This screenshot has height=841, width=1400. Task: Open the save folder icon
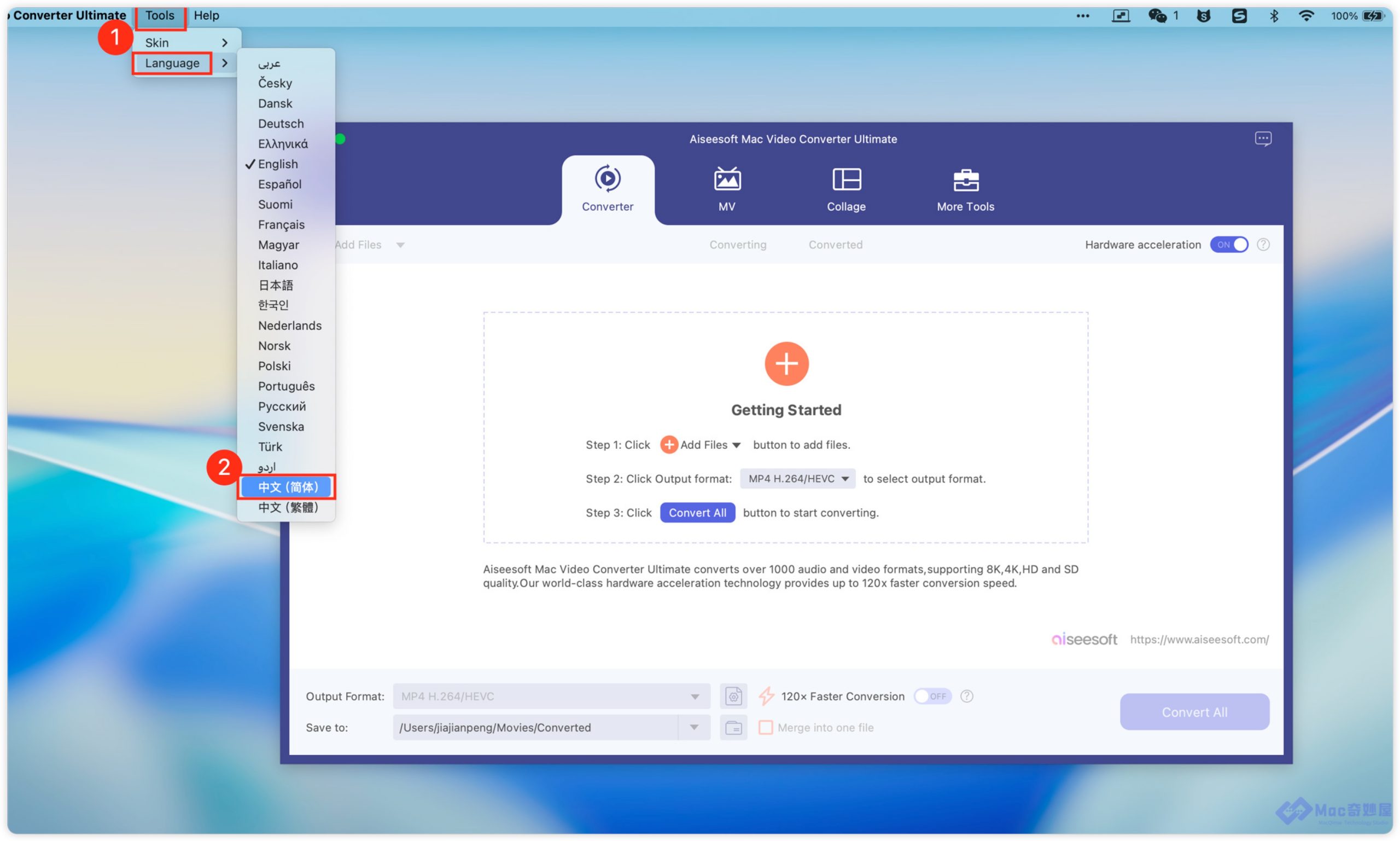(x=733, y=727)
